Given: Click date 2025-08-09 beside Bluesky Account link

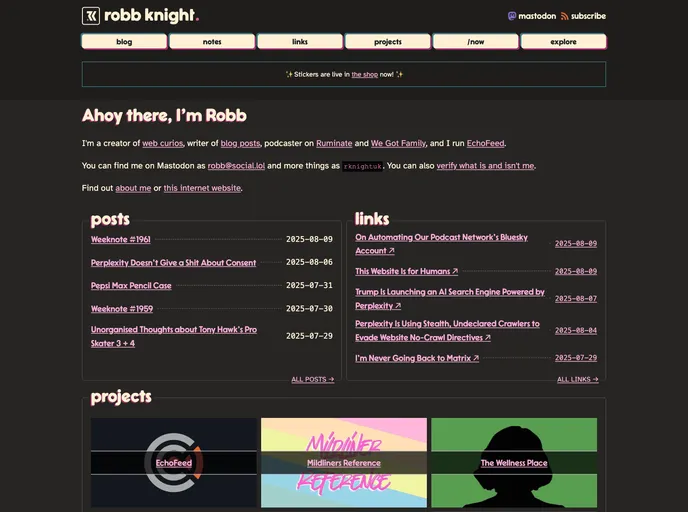Looking at the screenshot, I should (x=576, y=243).
